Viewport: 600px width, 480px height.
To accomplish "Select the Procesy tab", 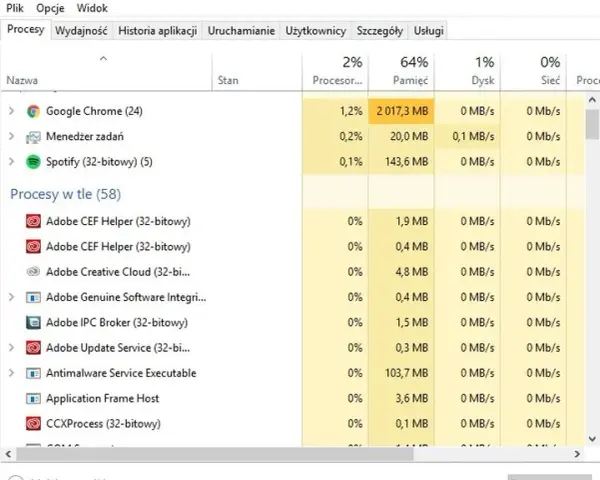I will (26, 29).
